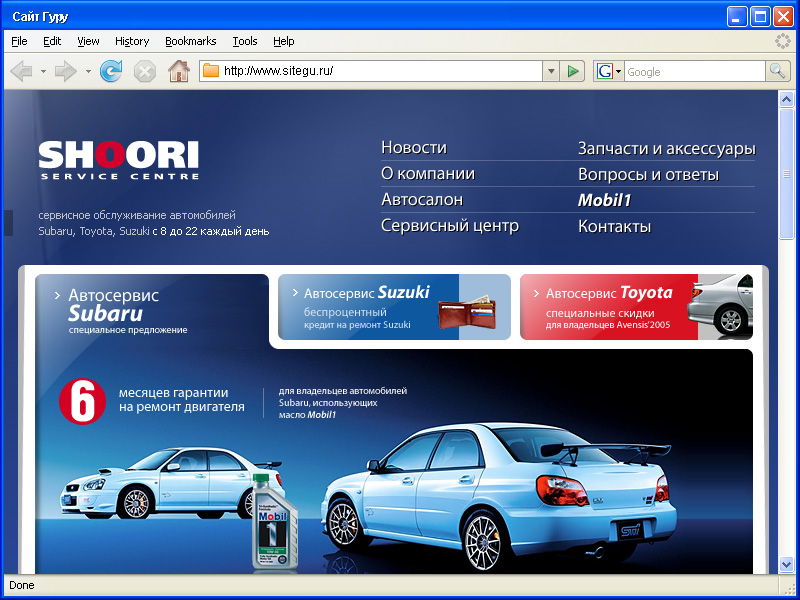Click the Stop loading icon
This screenshot has width=800, height=600.
point(145,71)
